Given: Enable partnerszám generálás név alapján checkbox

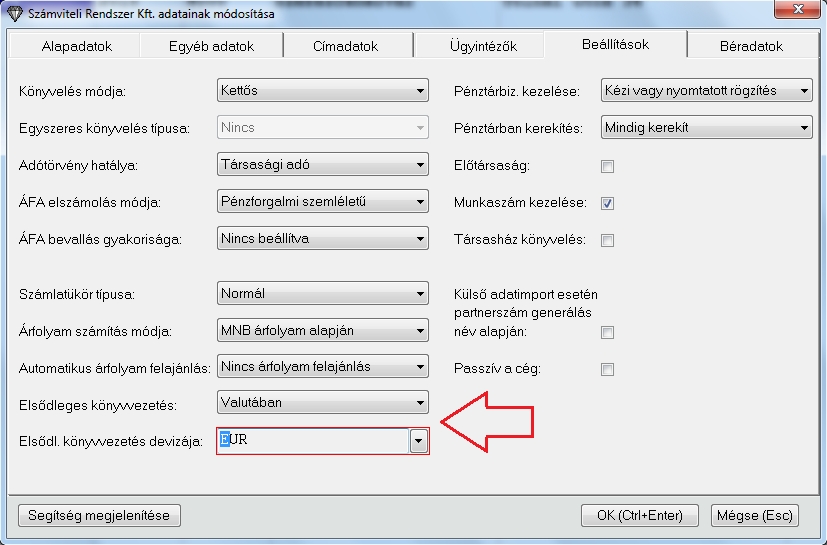Looking at the screenshot, I should click(x=607, y=332).
